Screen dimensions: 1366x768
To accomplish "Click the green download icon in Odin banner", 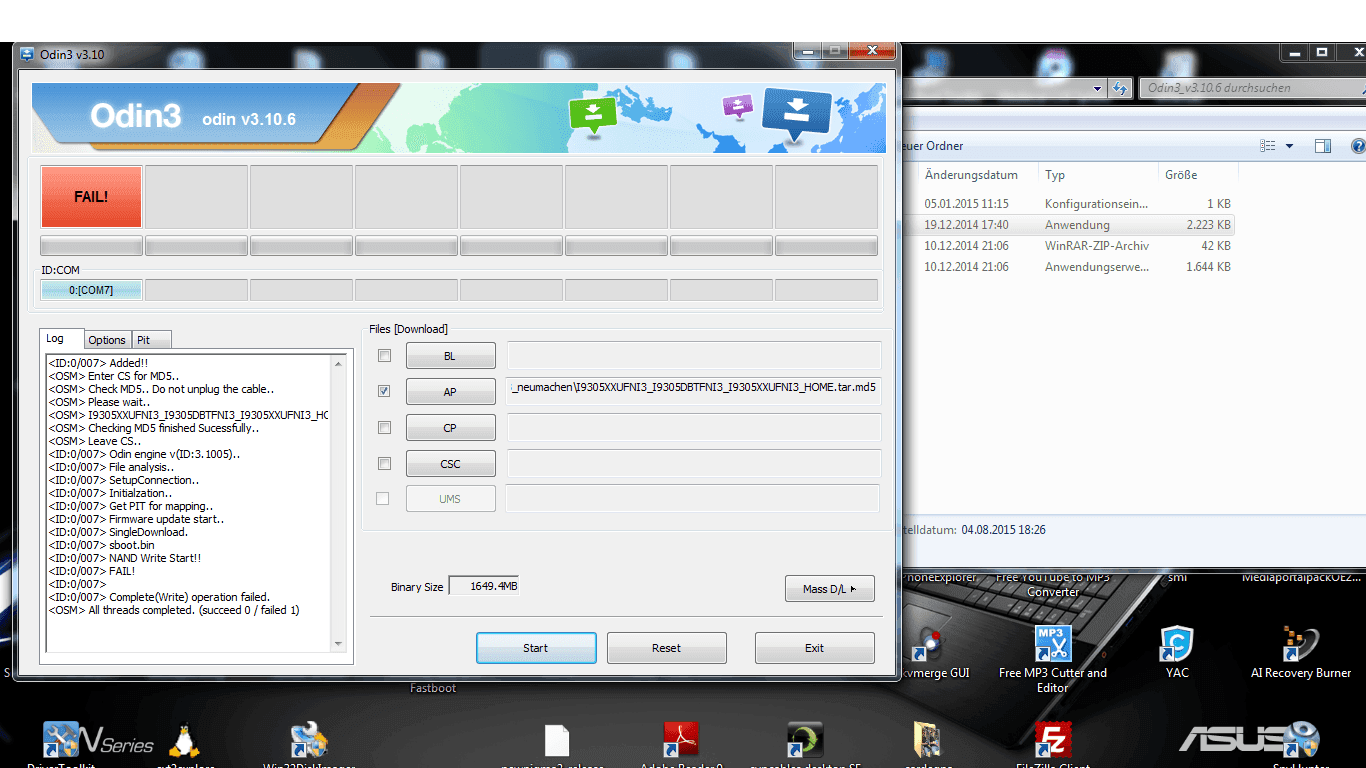I will (x=592, y=116).
